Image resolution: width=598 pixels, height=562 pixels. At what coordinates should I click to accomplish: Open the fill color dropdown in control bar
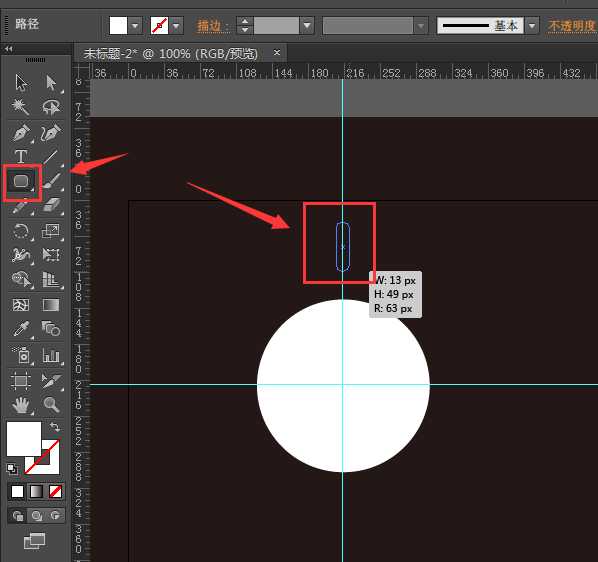click(135, 26)
